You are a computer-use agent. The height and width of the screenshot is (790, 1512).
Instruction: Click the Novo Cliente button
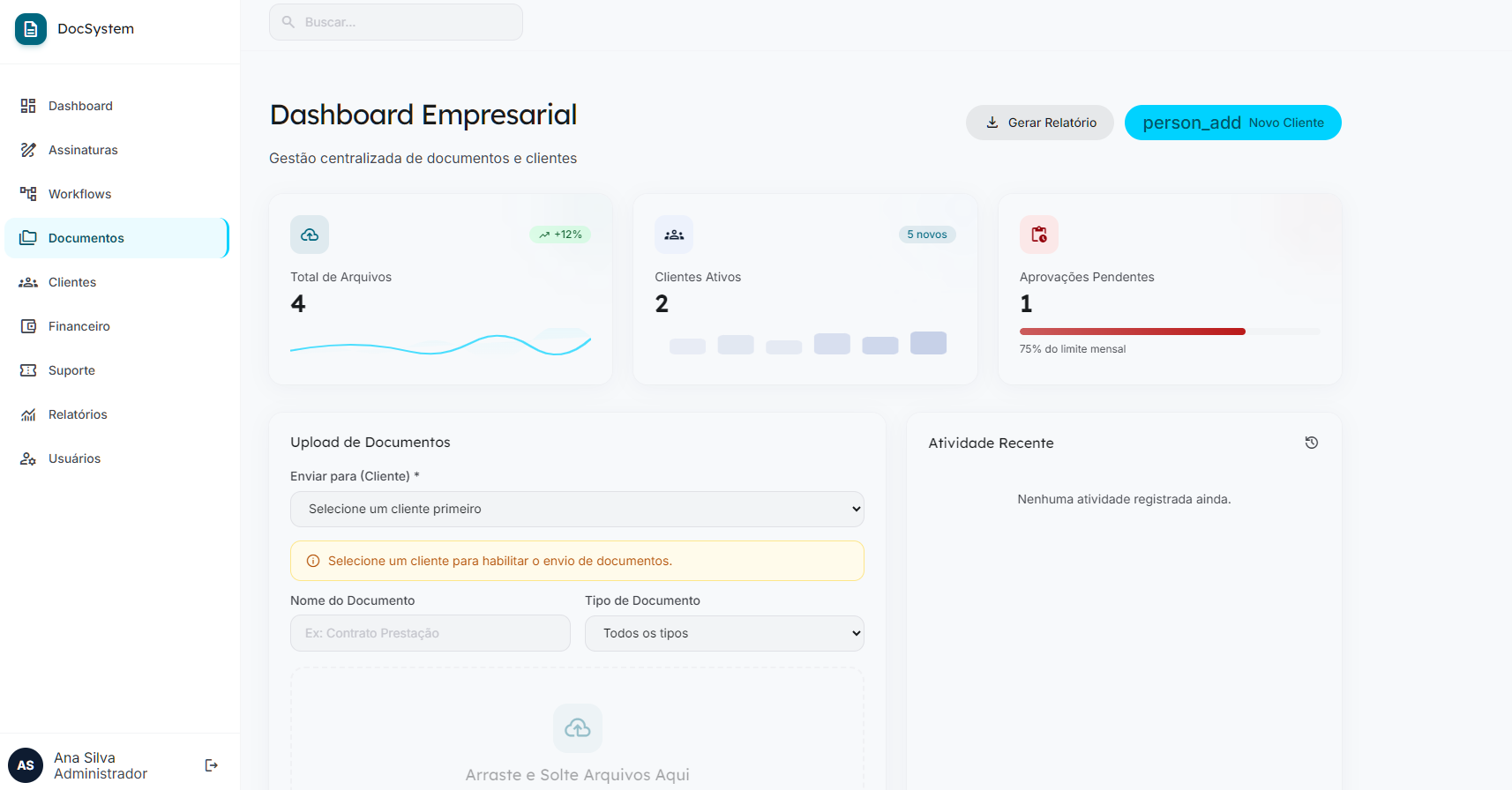point(1233,123)
